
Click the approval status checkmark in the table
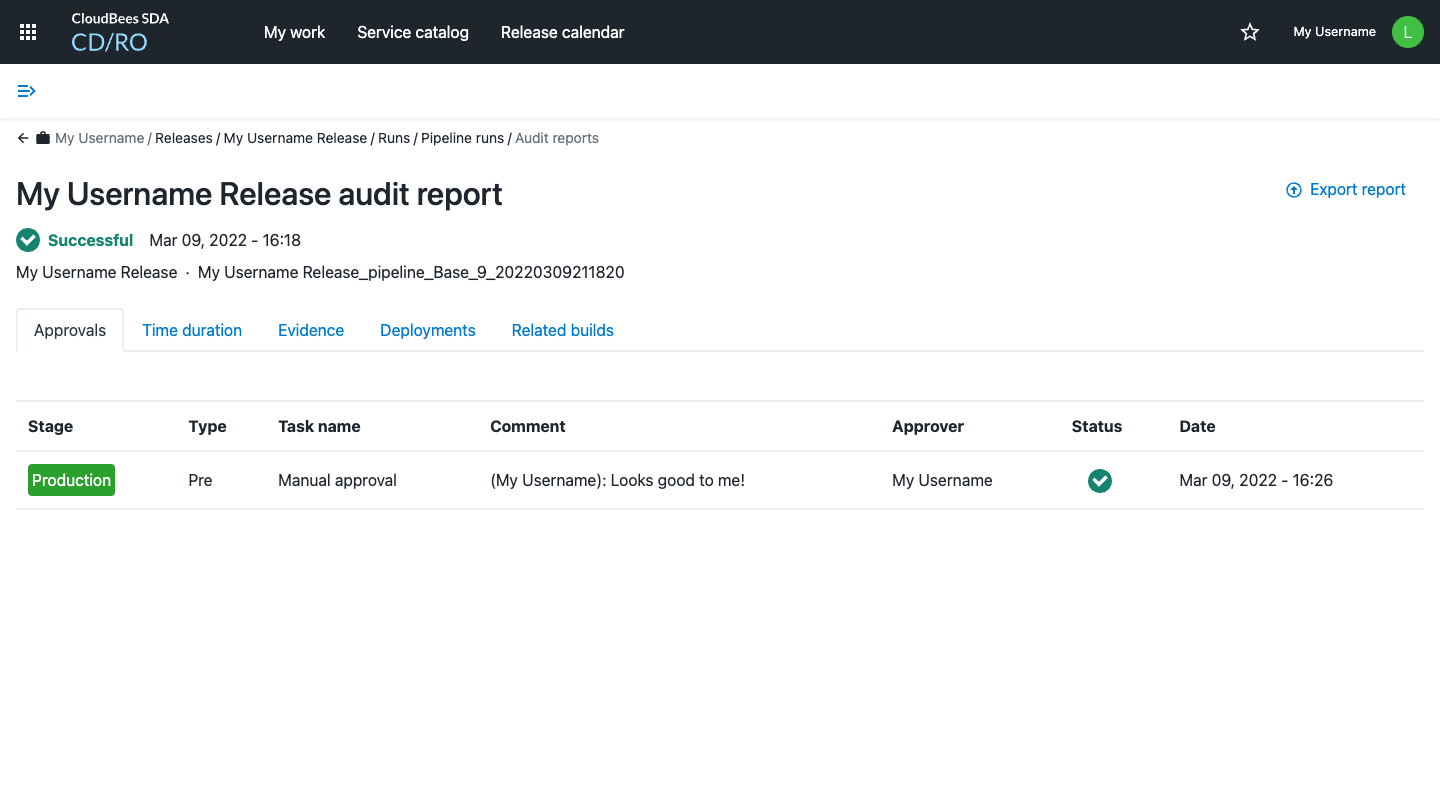tap(1099, 481)
